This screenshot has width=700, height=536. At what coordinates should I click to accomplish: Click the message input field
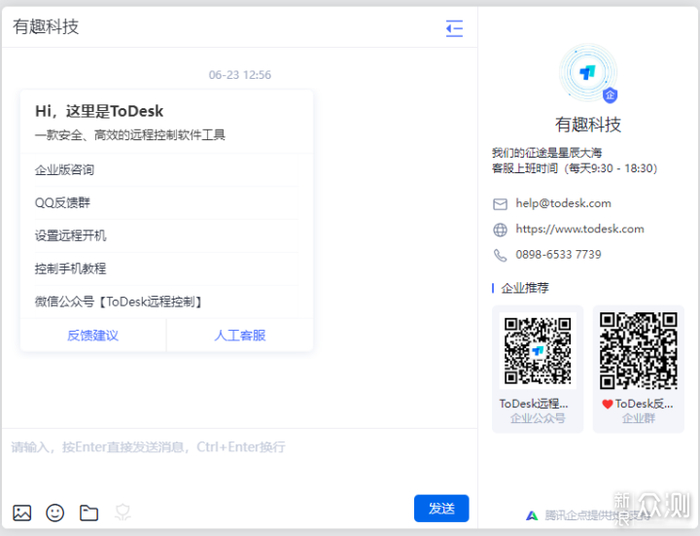click(x=239, y=460)
